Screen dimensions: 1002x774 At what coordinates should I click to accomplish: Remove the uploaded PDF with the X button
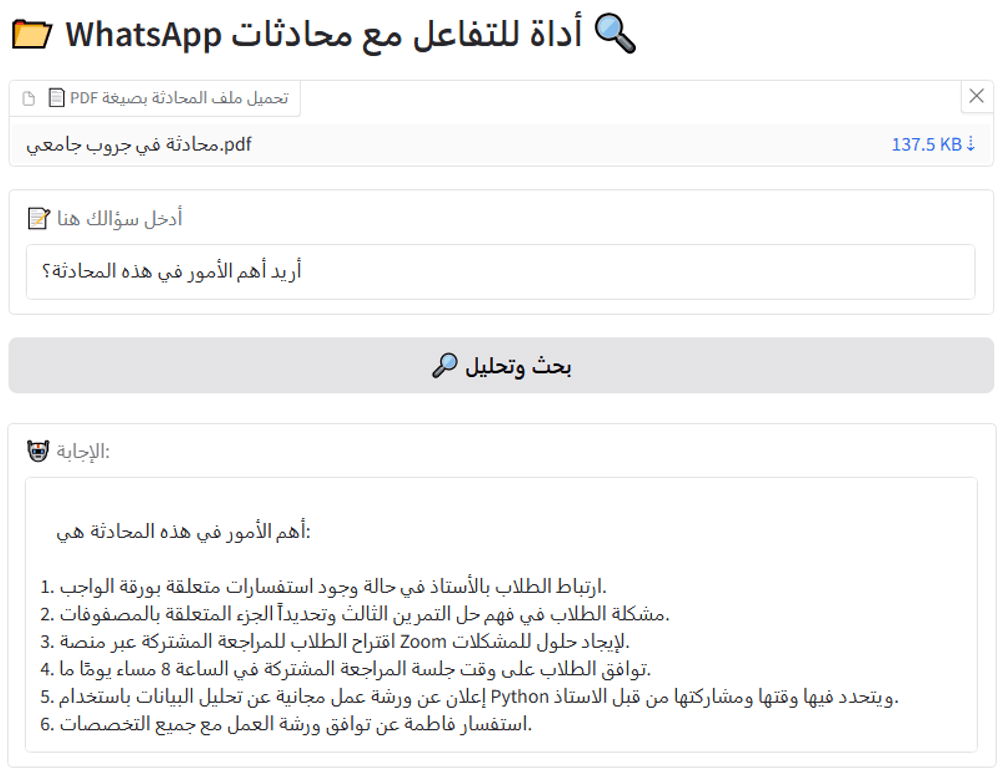point(976,97)
